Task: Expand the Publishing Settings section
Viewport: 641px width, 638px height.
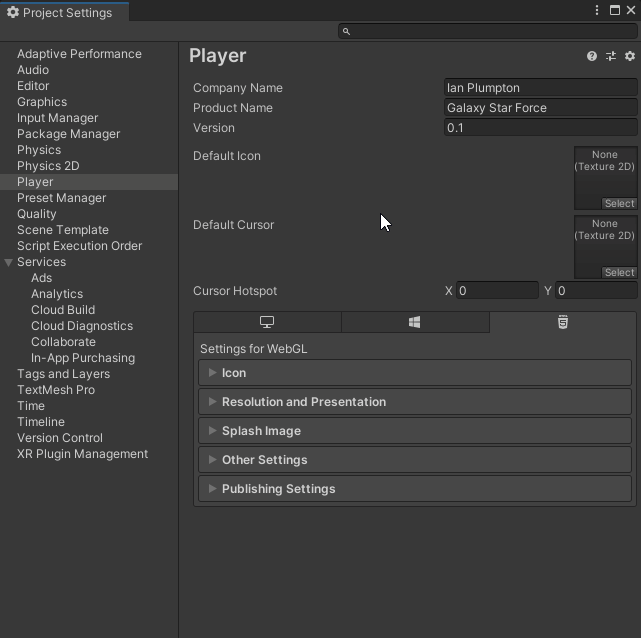Action: coord(415,489)
